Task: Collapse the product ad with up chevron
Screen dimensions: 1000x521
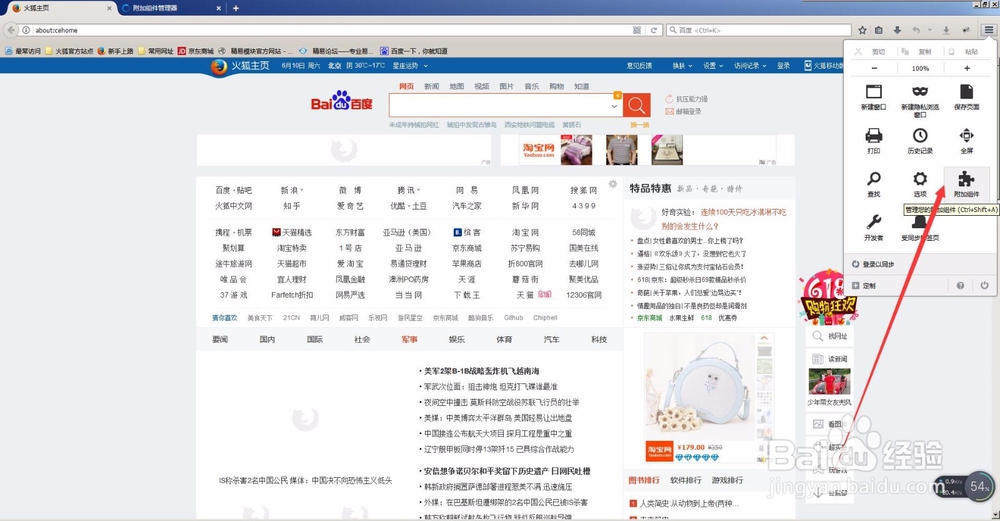Action: tap(764, 338)
